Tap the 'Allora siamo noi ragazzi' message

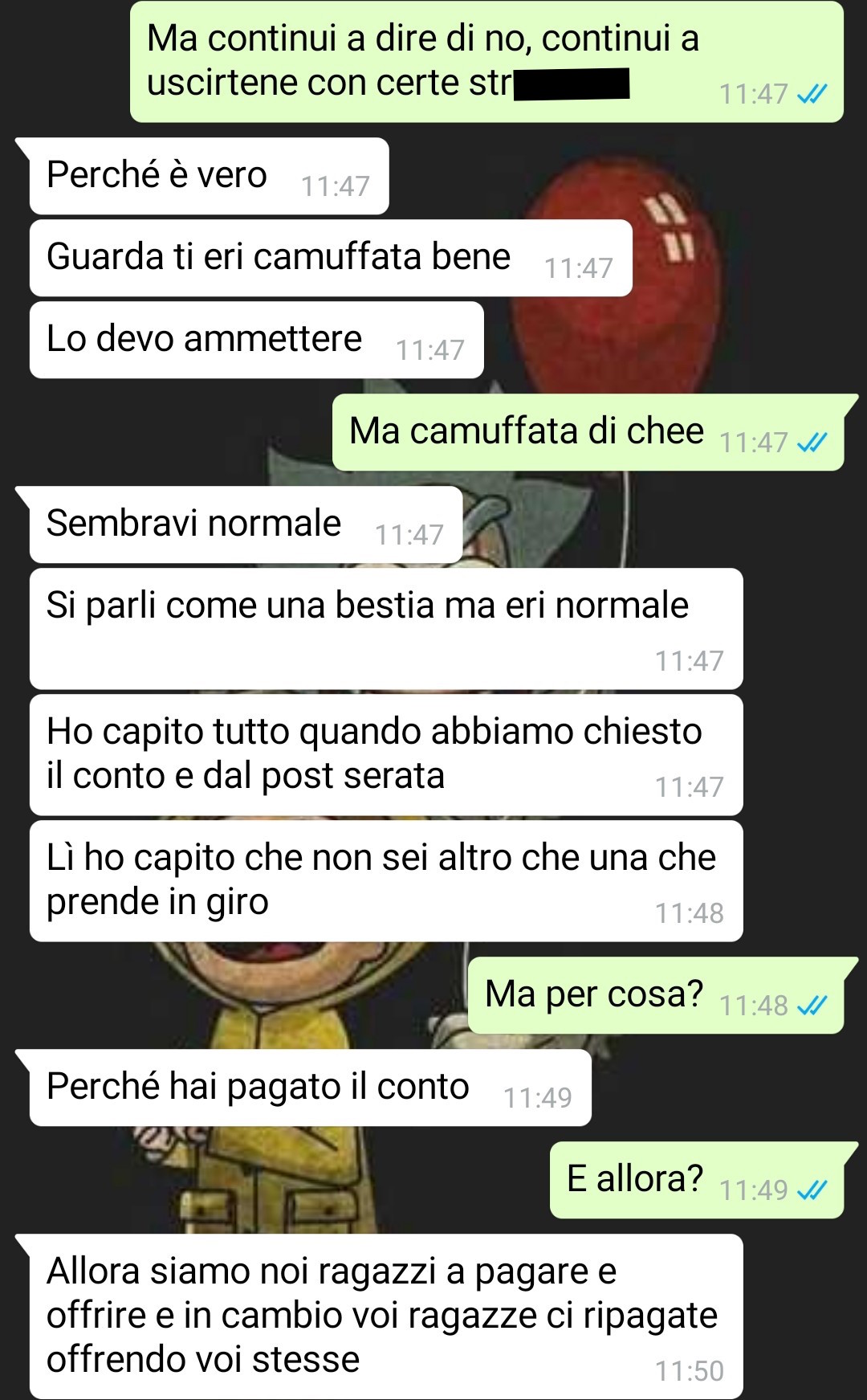(x=386, y=1316)
